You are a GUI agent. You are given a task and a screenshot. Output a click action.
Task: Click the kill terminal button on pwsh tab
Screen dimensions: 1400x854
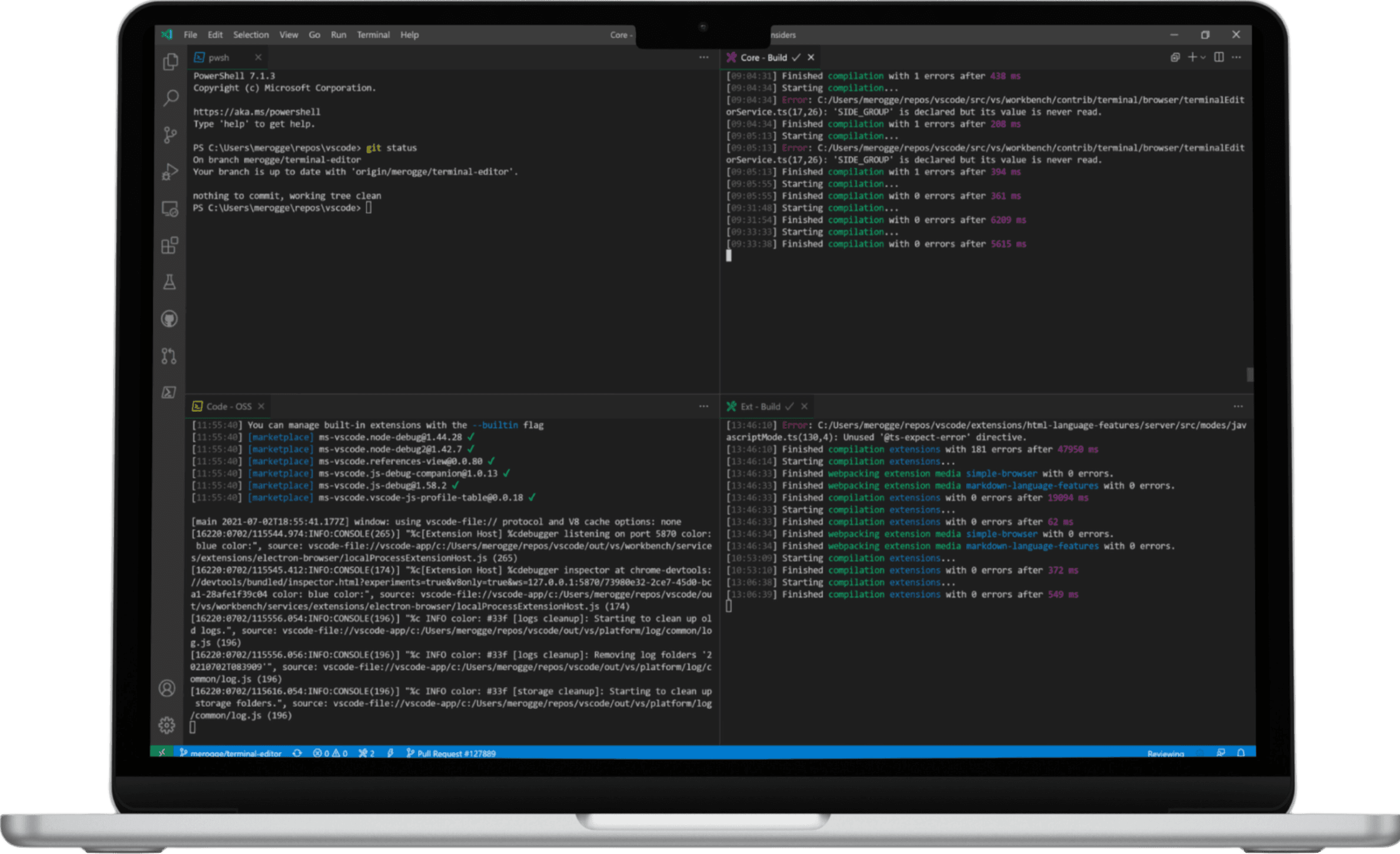coord(257,57)
